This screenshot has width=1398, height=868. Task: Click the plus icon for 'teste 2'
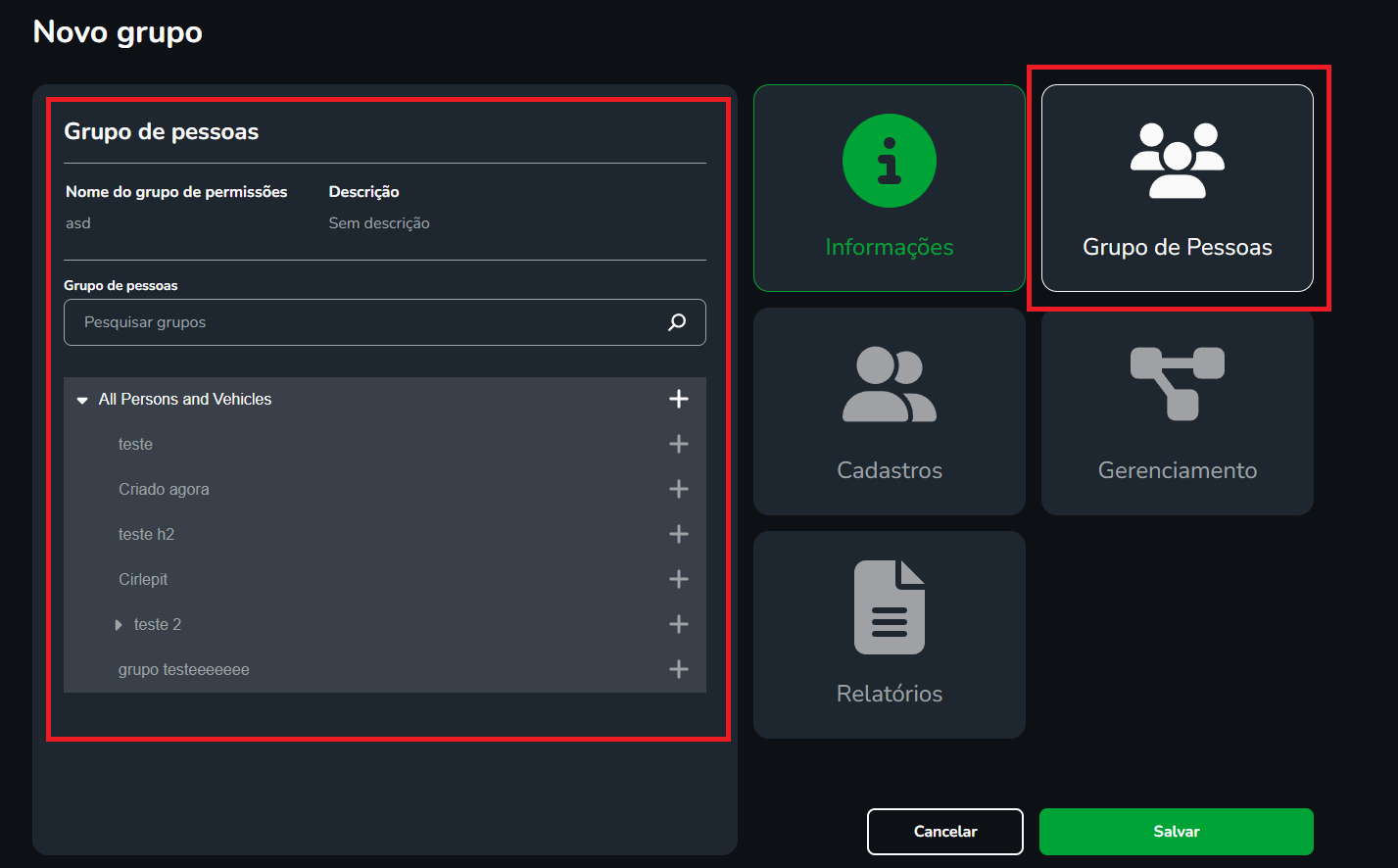[x=678, y=624]
